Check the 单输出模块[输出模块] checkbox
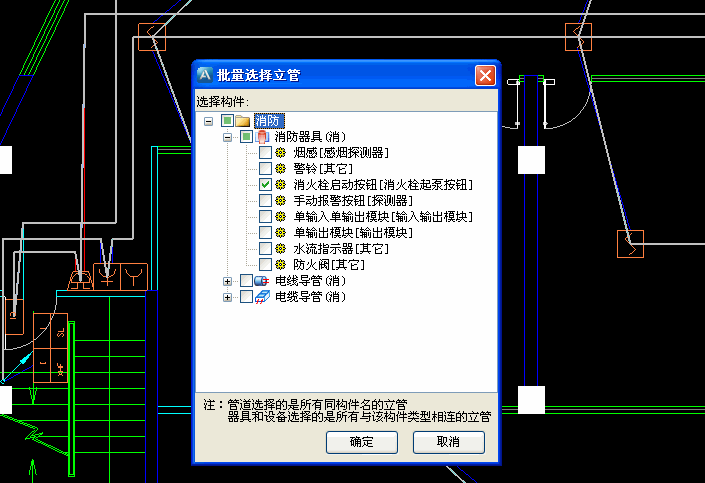 click(x=265, y=233)
